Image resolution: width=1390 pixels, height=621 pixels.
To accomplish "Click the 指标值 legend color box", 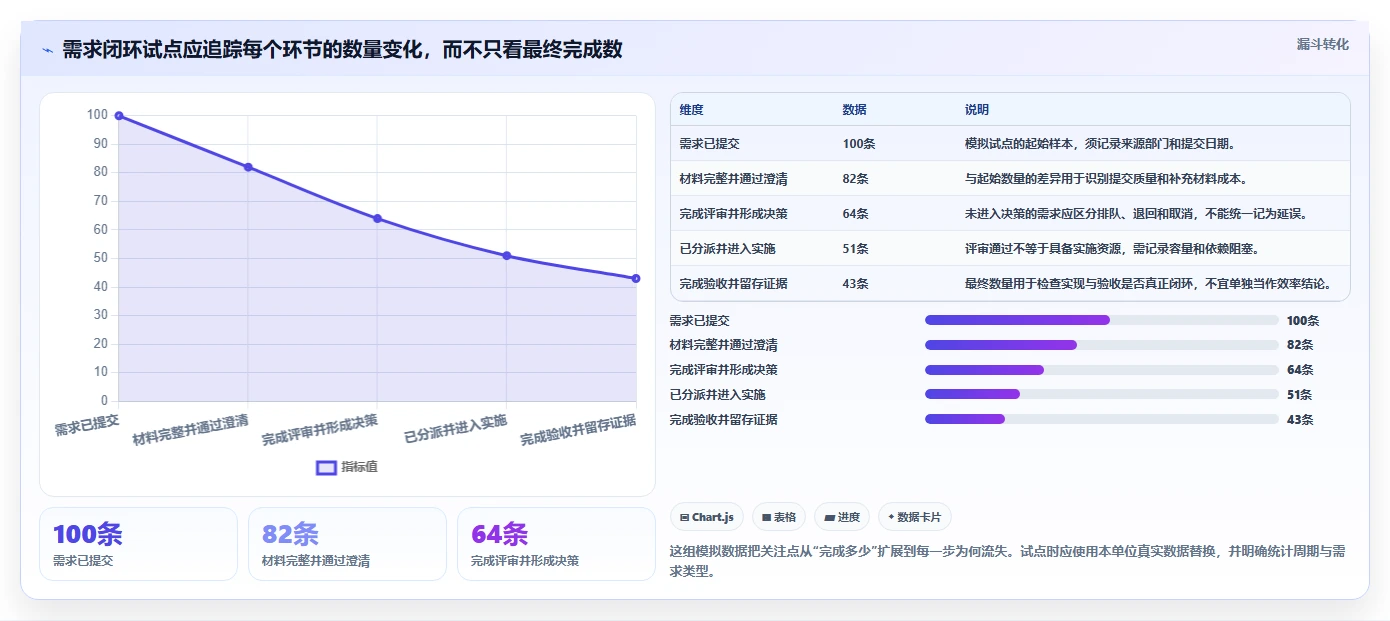I will tap(326, 467).
